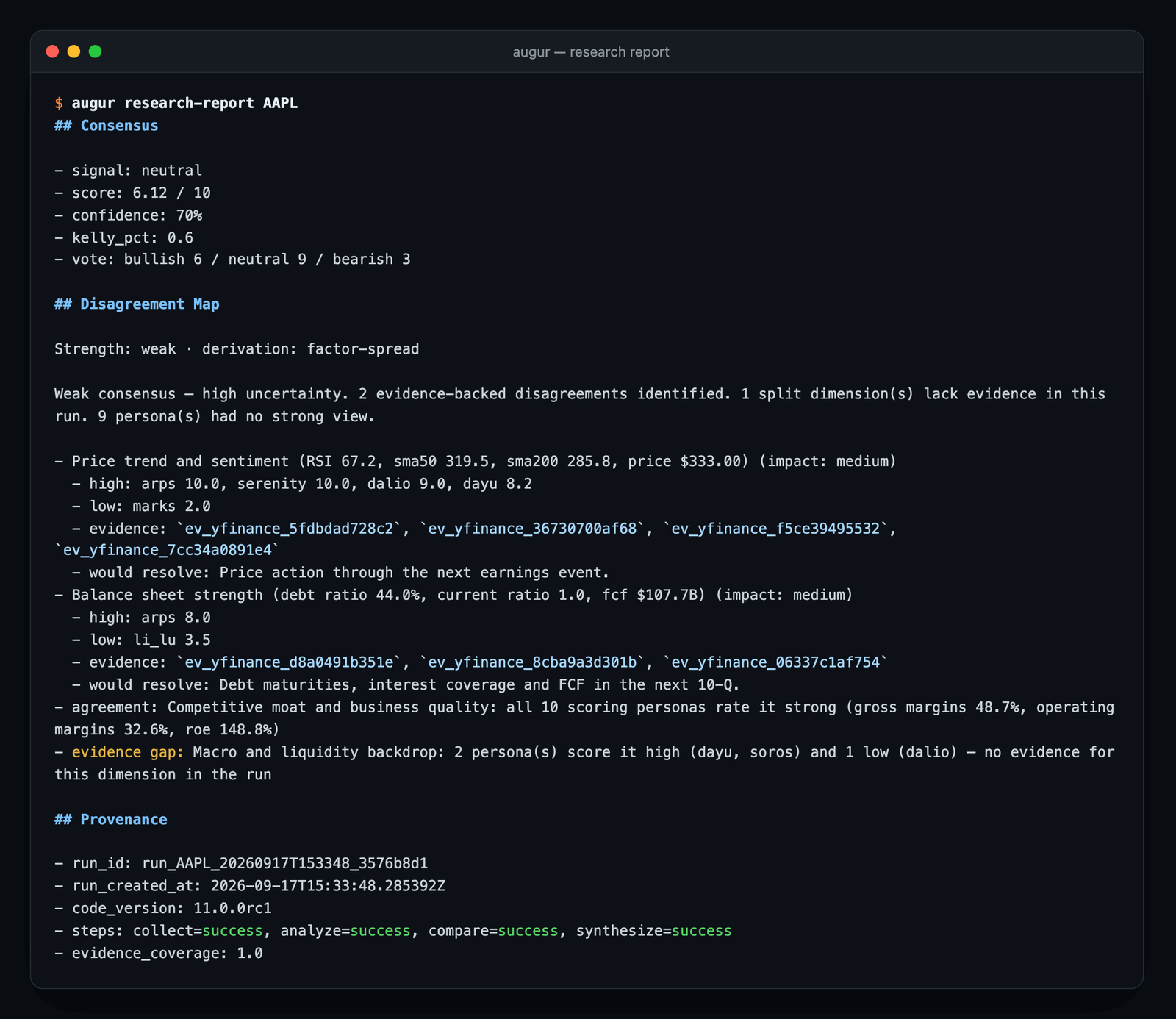Click evidence ID ev_yfinance_7cc34a0891e4
Viewport: 1176px width, 1019px height.
point(168,551)
